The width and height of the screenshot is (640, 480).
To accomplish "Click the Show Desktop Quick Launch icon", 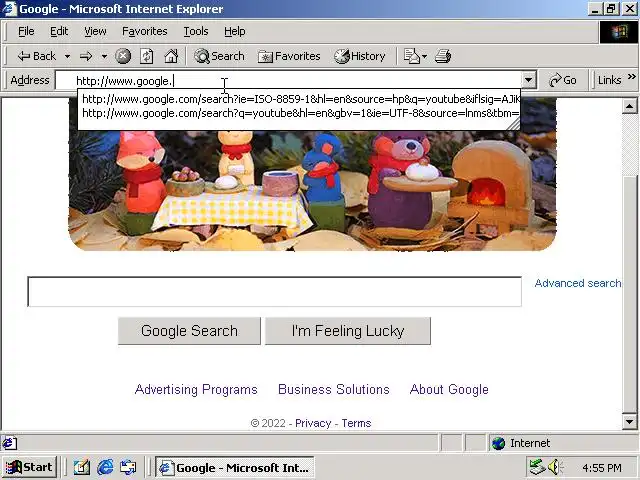I will click(82, 467).
